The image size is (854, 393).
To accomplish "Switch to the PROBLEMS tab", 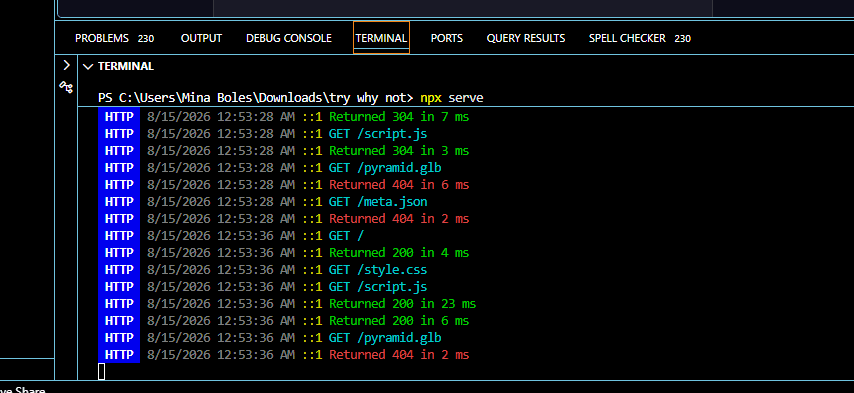I will 102,38.
